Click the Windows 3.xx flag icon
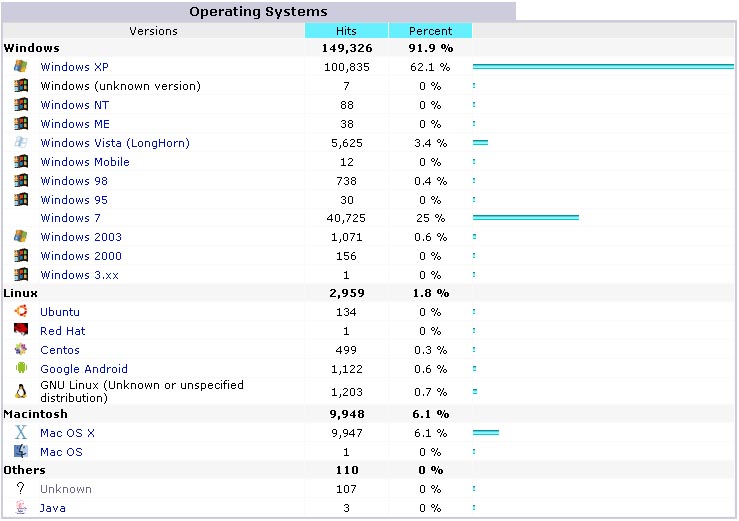 [x=21, y=274]
